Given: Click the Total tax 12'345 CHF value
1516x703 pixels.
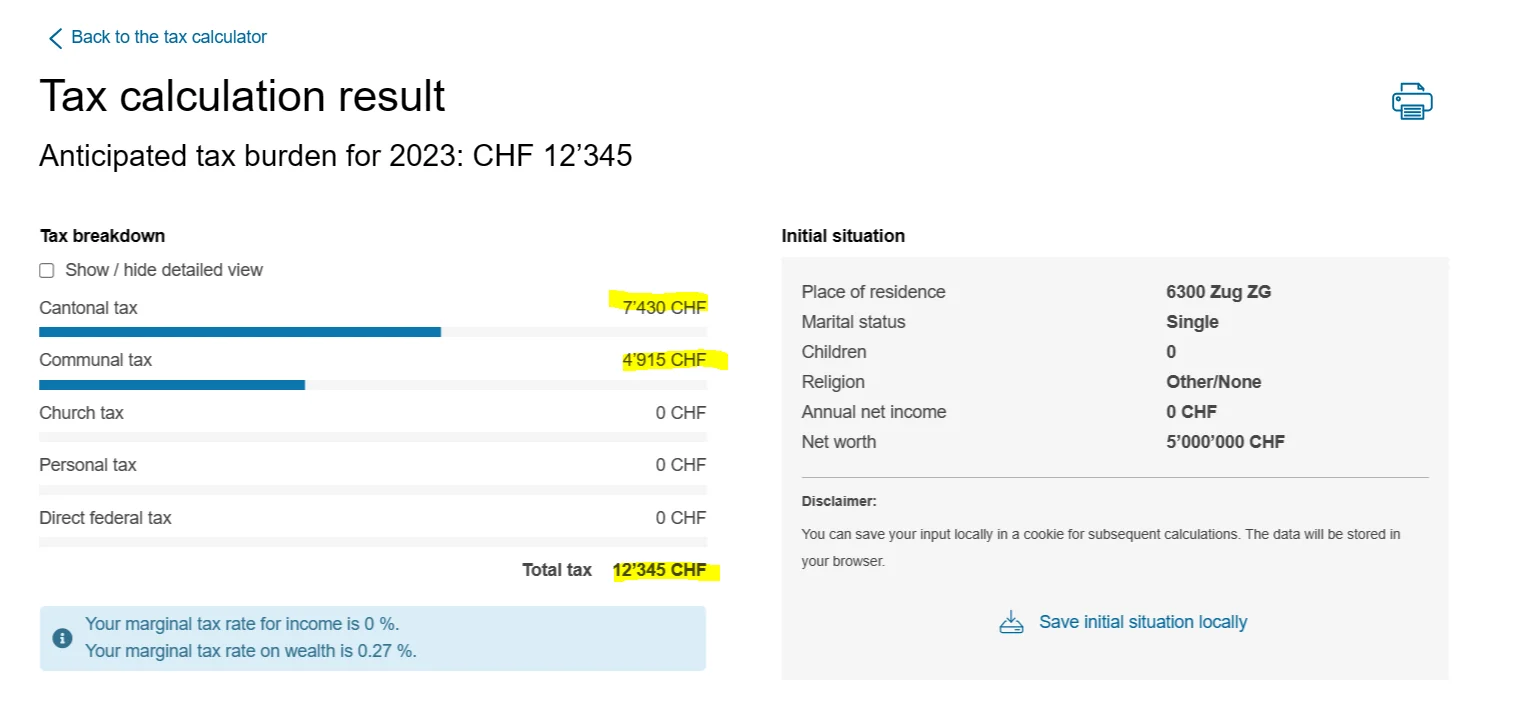Looking at the screenshot, I should tap(660, 570).
